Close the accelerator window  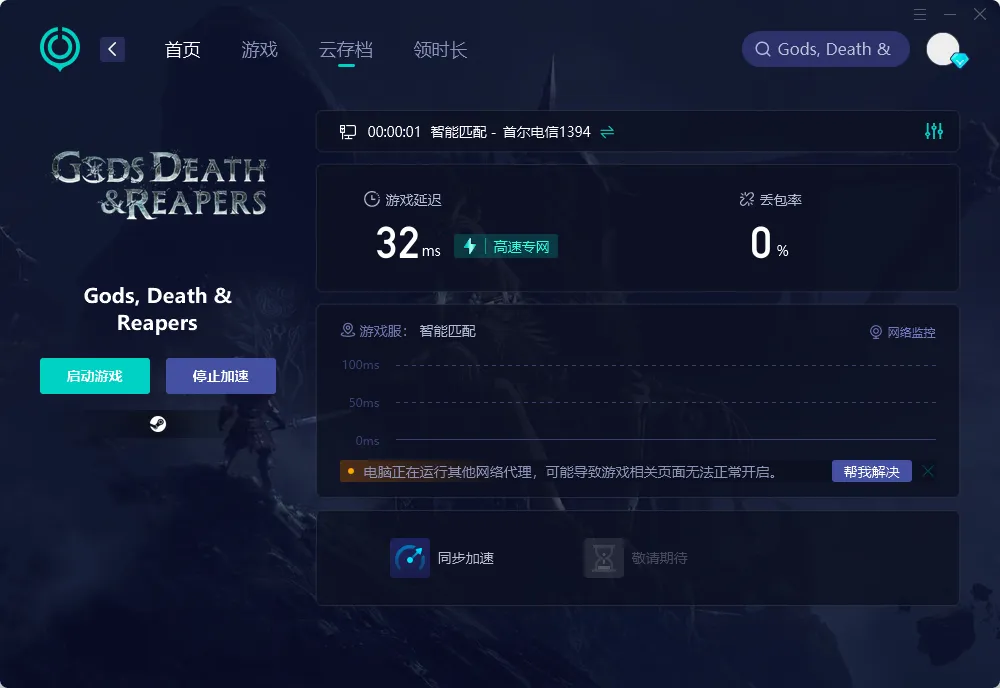coord(980,14)
